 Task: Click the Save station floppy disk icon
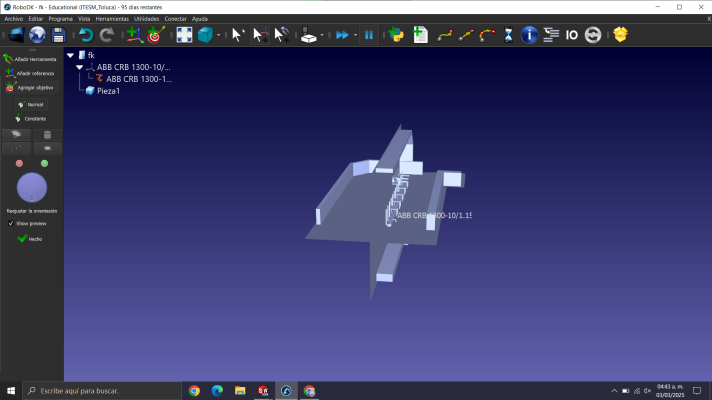tap(59, 35)
